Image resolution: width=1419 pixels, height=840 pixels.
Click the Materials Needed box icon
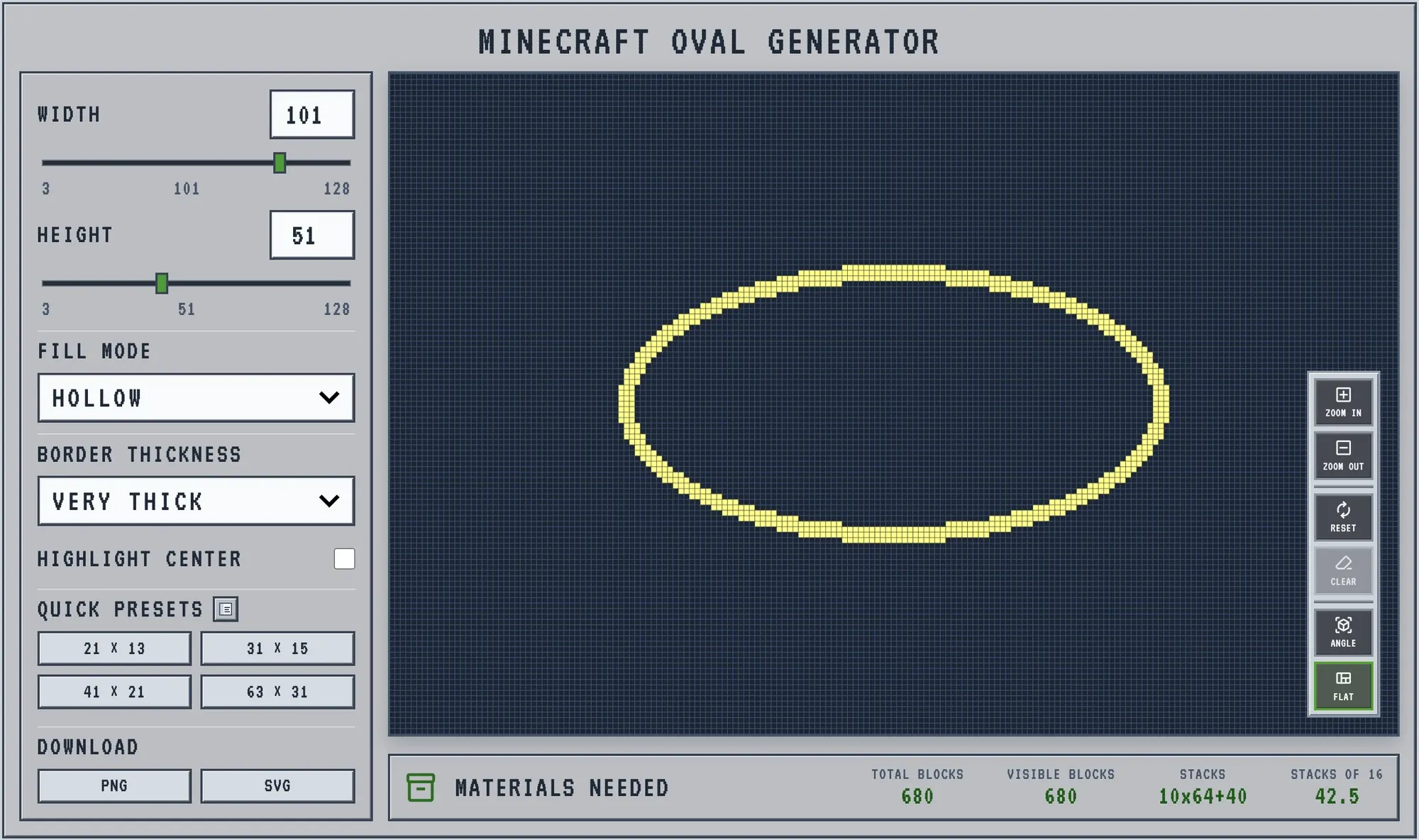click(421, 787)
